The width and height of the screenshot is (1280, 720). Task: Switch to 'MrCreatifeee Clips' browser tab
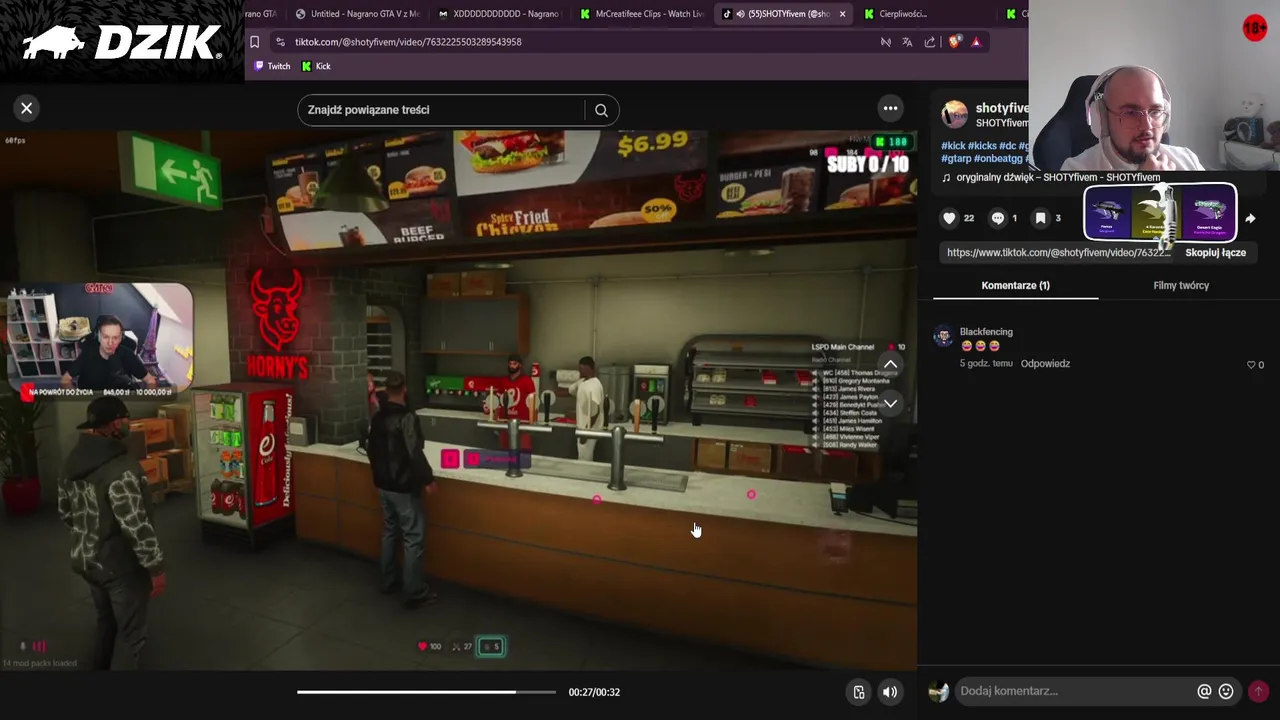[x=641, y=14]
